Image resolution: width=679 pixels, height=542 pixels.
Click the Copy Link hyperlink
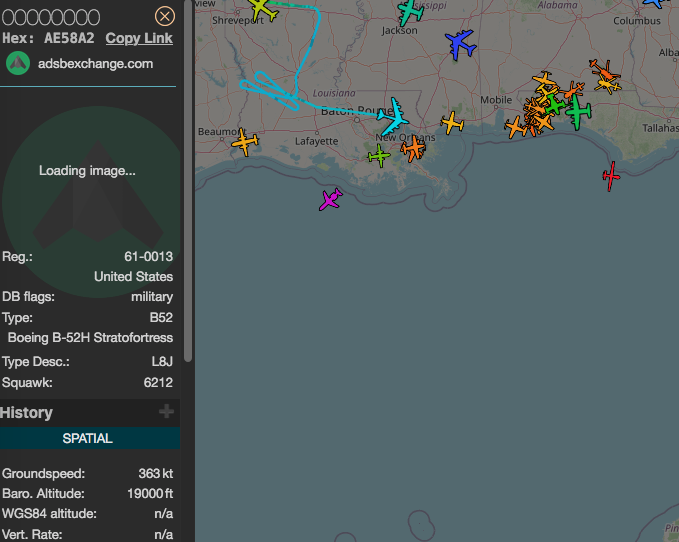pos(139,38)
